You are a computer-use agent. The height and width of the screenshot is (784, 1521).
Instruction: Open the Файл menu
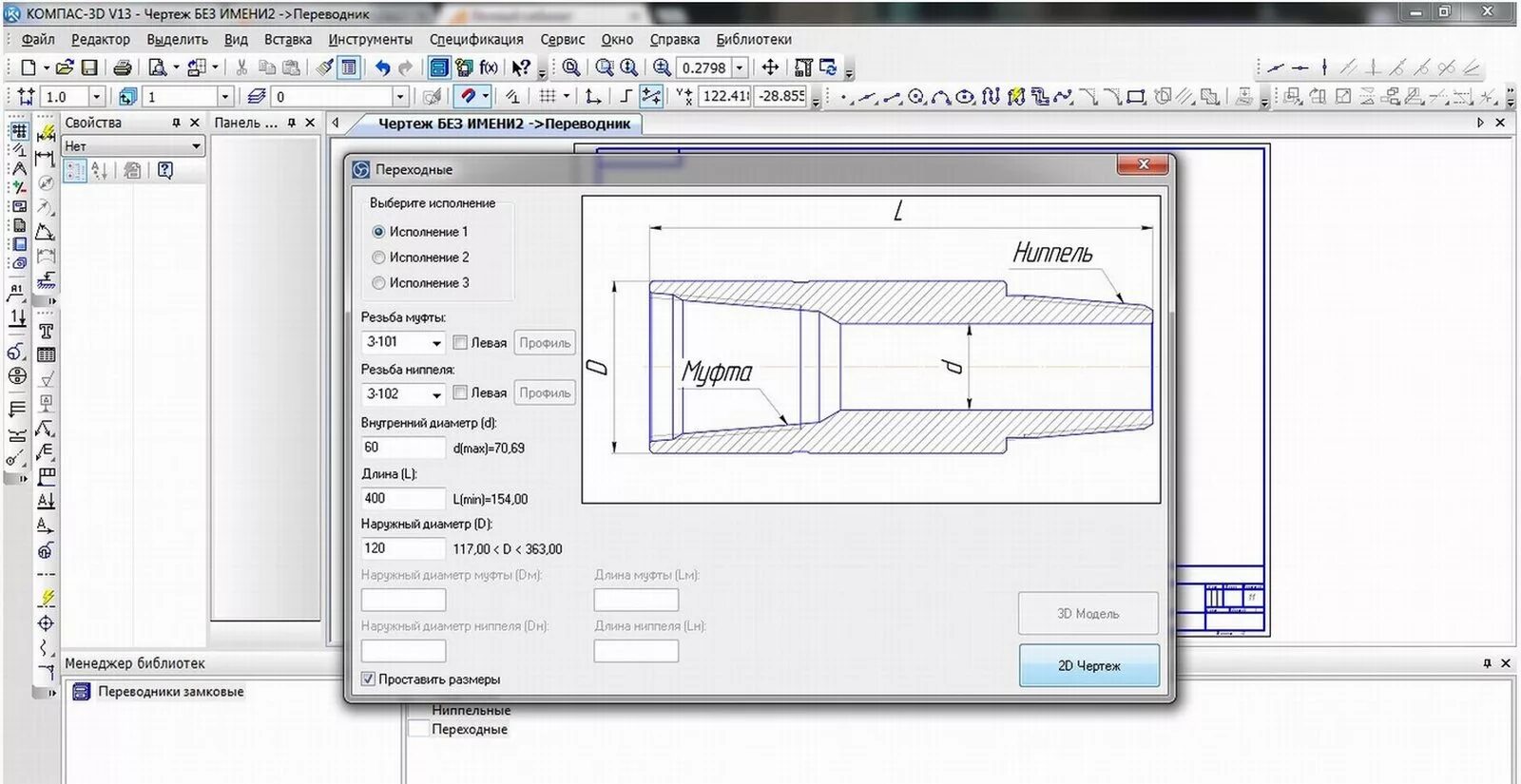coord(38,39)
